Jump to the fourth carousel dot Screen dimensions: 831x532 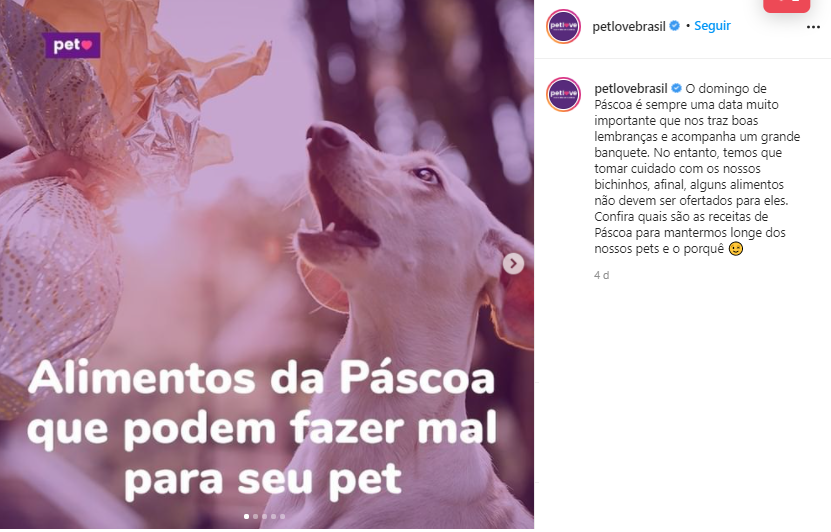pos(273,516)
